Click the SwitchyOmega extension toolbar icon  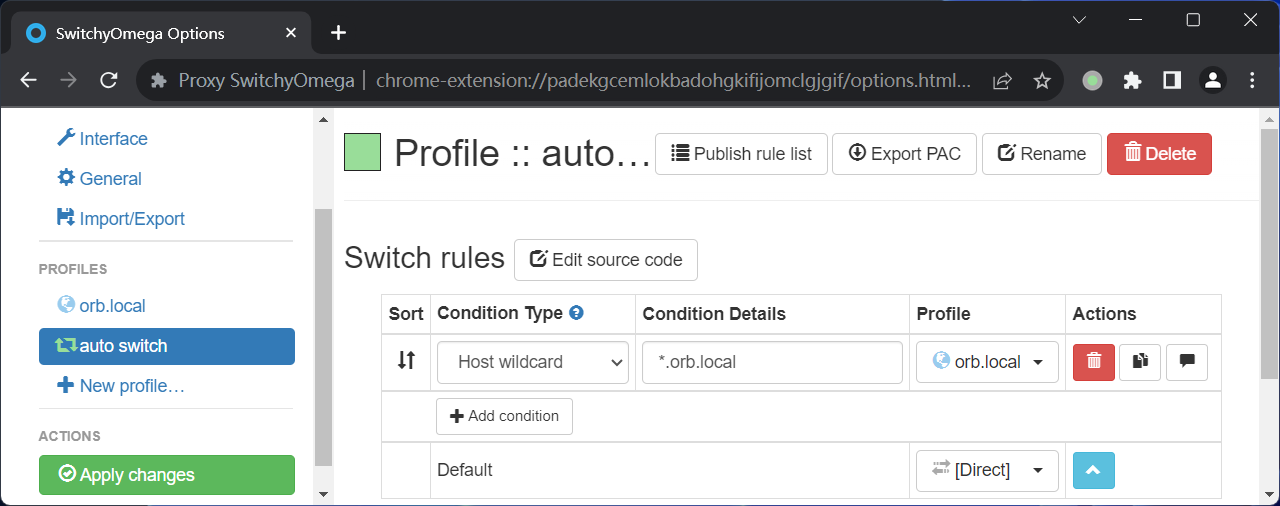(1092, 81)
